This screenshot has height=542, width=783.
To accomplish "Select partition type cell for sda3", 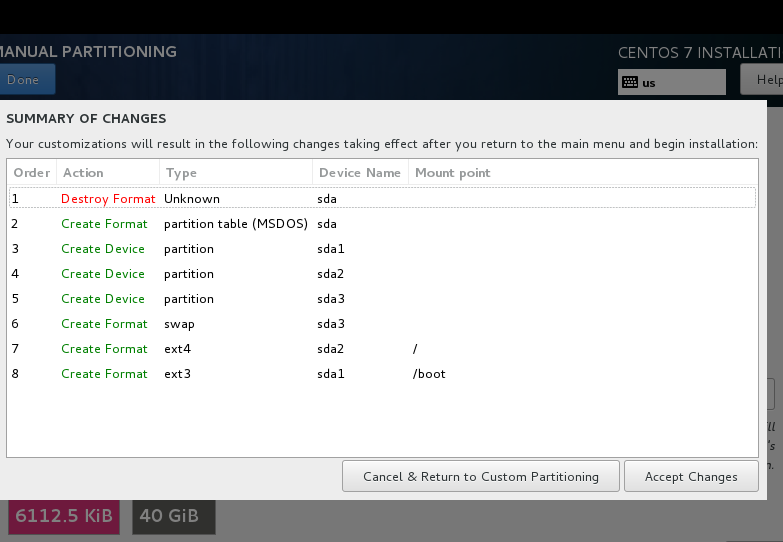I will 189,299.
